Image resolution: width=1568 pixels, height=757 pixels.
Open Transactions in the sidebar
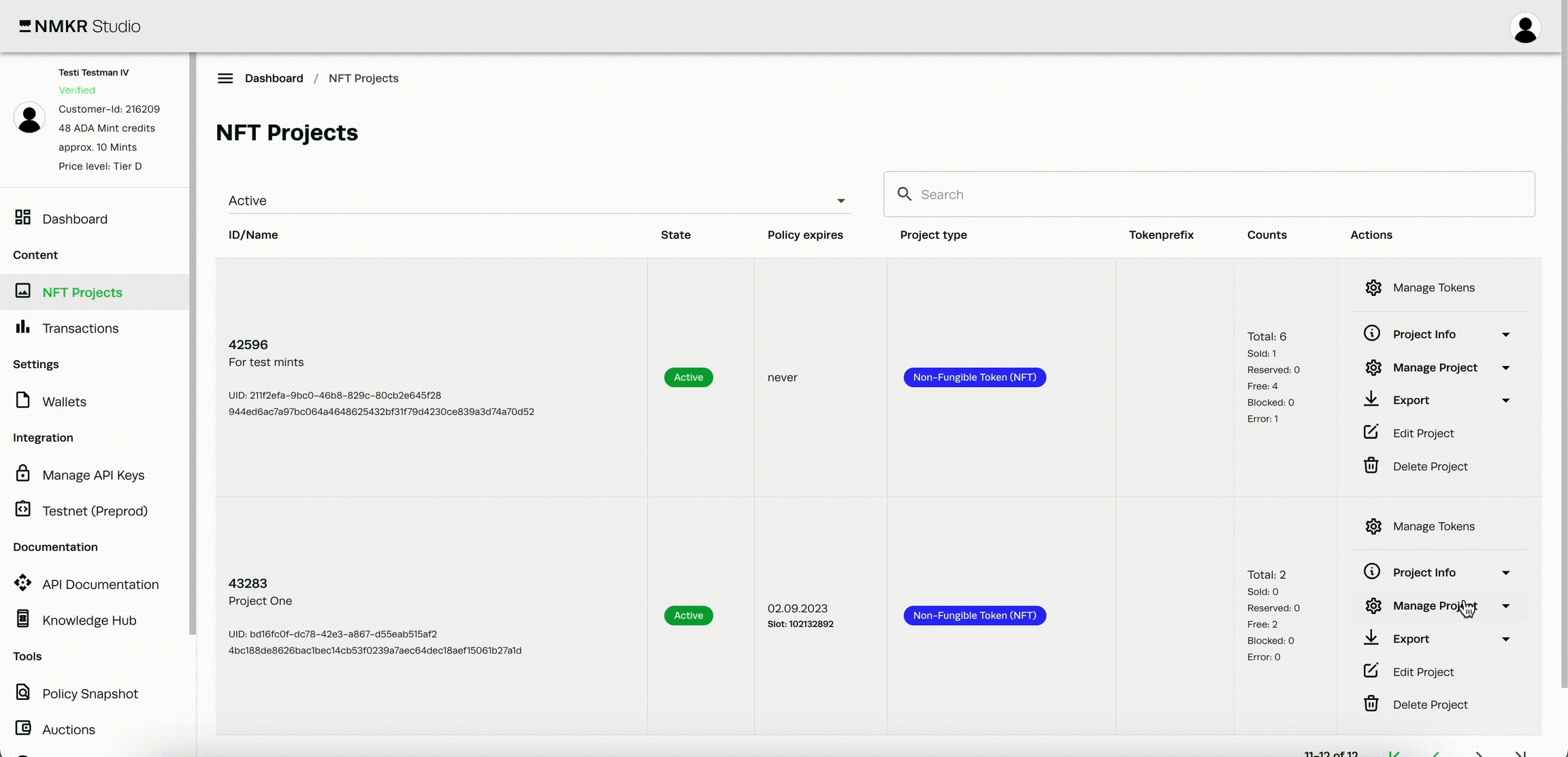80,329
